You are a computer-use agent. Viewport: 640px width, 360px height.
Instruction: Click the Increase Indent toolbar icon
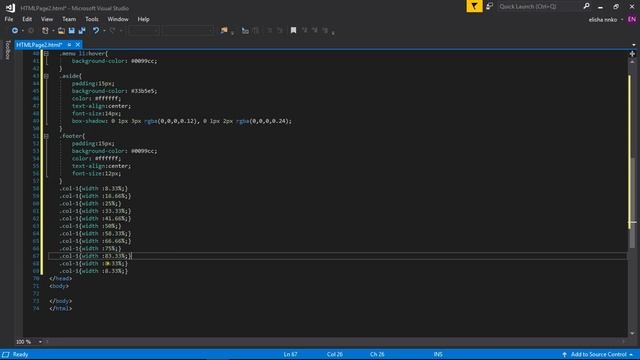(280, 31)
